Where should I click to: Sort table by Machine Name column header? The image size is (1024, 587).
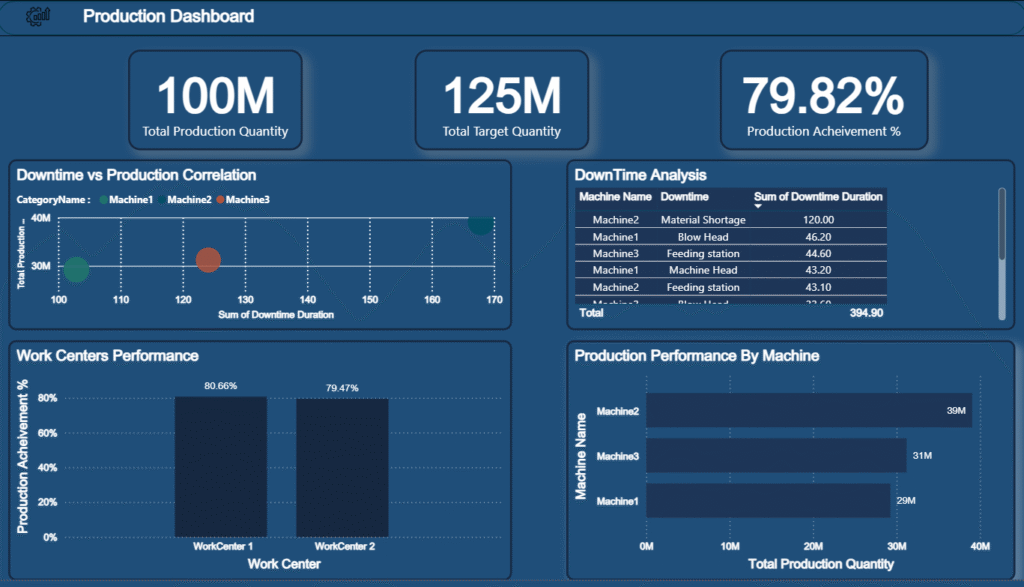[x=615, y=197]
